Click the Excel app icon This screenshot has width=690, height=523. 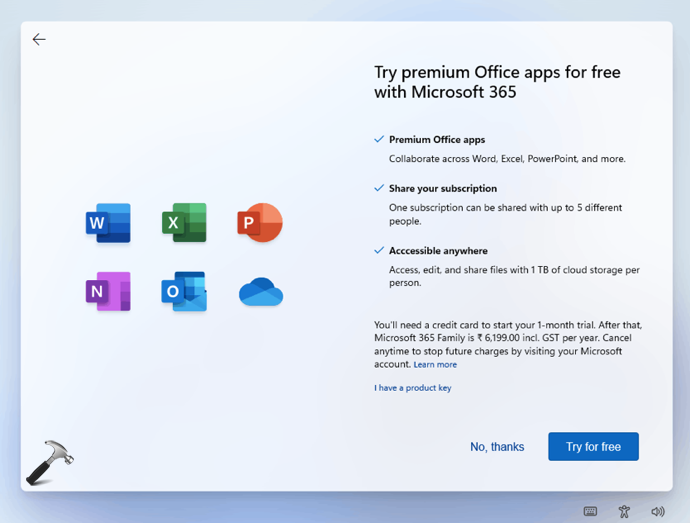(x=184, y=223)
